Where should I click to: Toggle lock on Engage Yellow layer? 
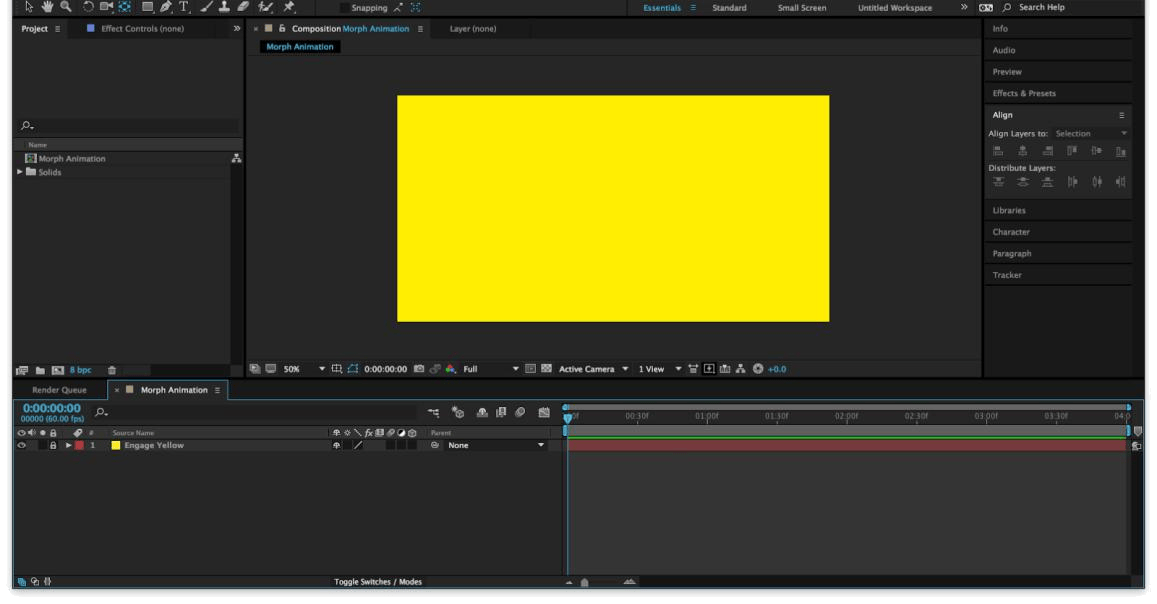tap(52, 445)
